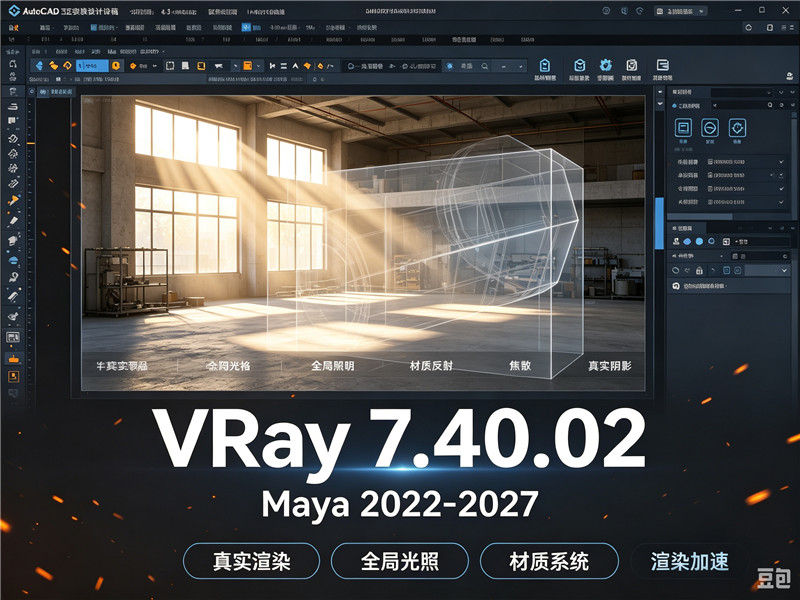
Task: Click the Maya 2022-2027 subtitle text
Action: pyautogui.click(x=400, y=504)
